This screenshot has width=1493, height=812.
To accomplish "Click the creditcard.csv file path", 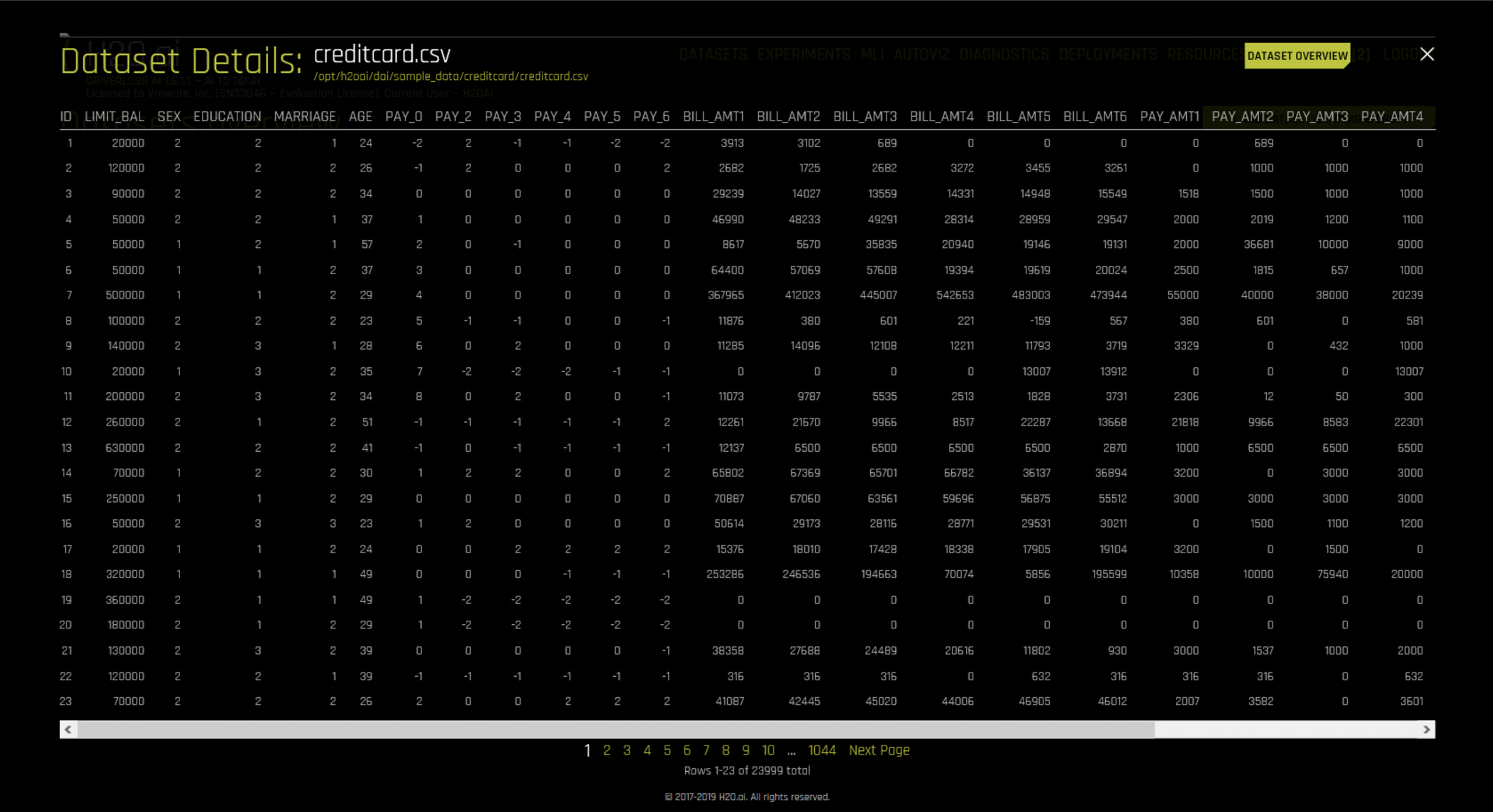I will [x=450, y=76].
